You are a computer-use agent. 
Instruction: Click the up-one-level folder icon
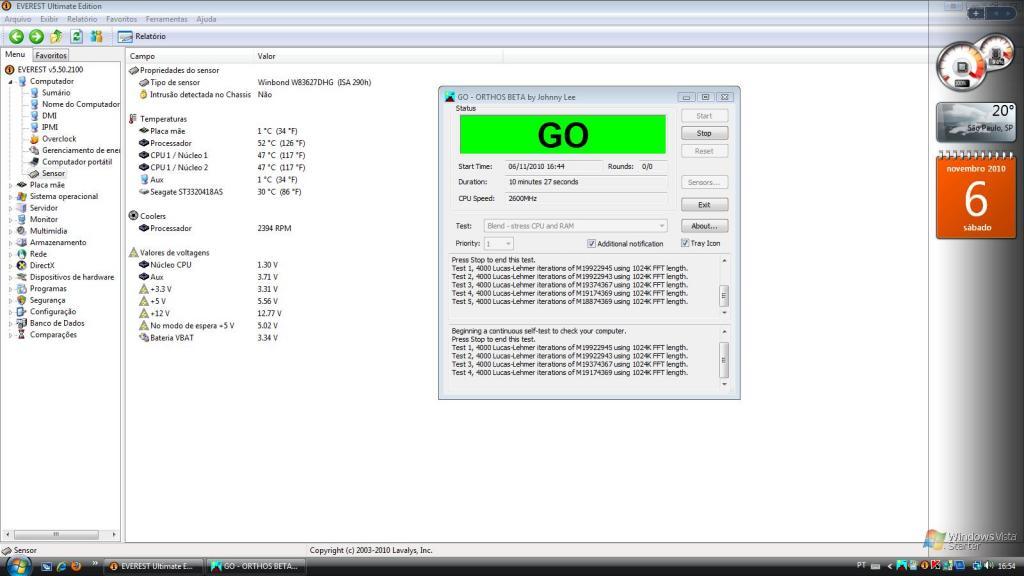[57, 37]
